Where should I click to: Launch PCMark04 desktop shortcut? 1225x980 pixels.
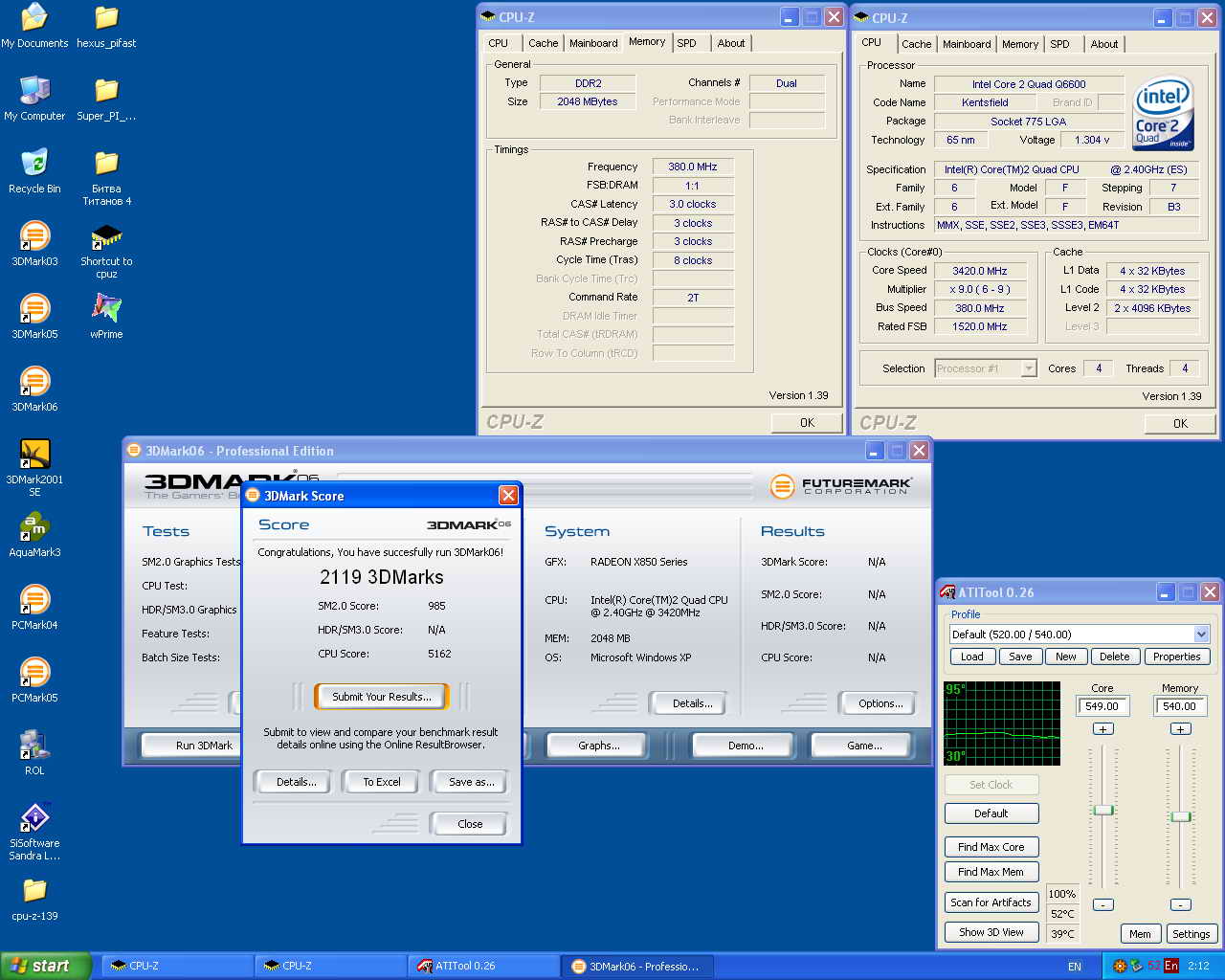tap(34, 607)
